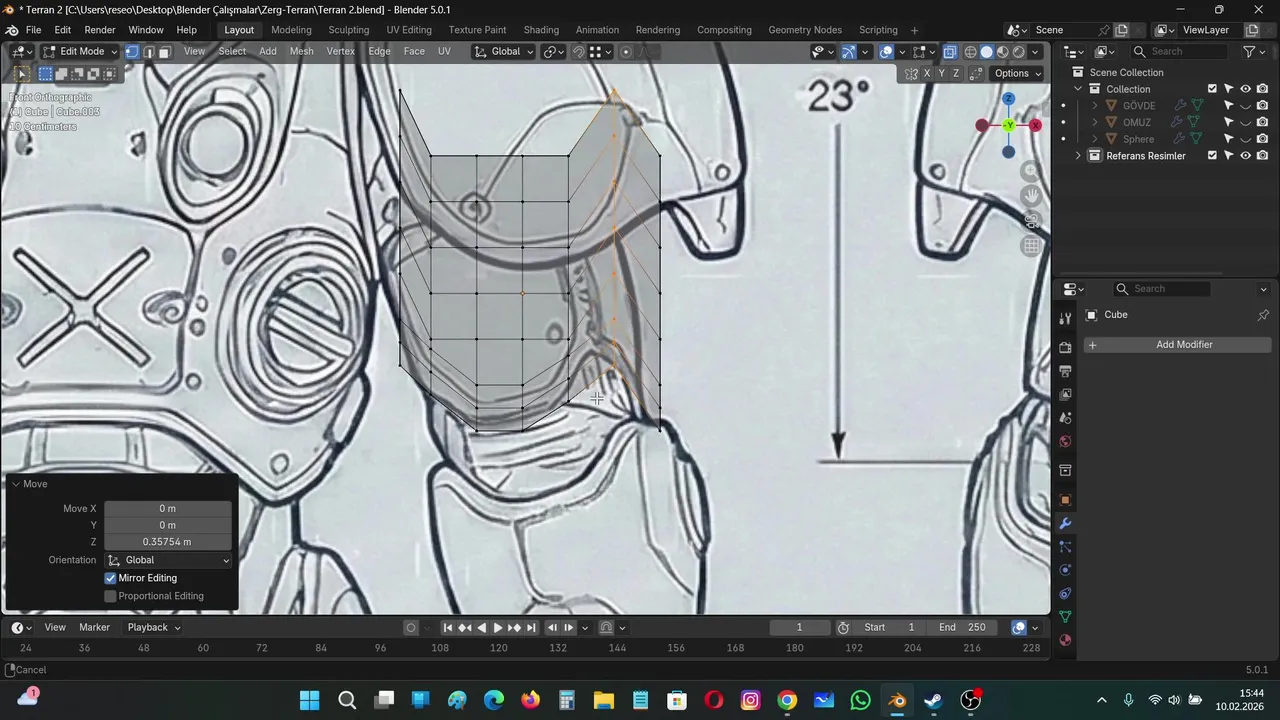Select rendered viewport shading
This screenshot has width=1280, height=720.
click(x=1018, y=52)
